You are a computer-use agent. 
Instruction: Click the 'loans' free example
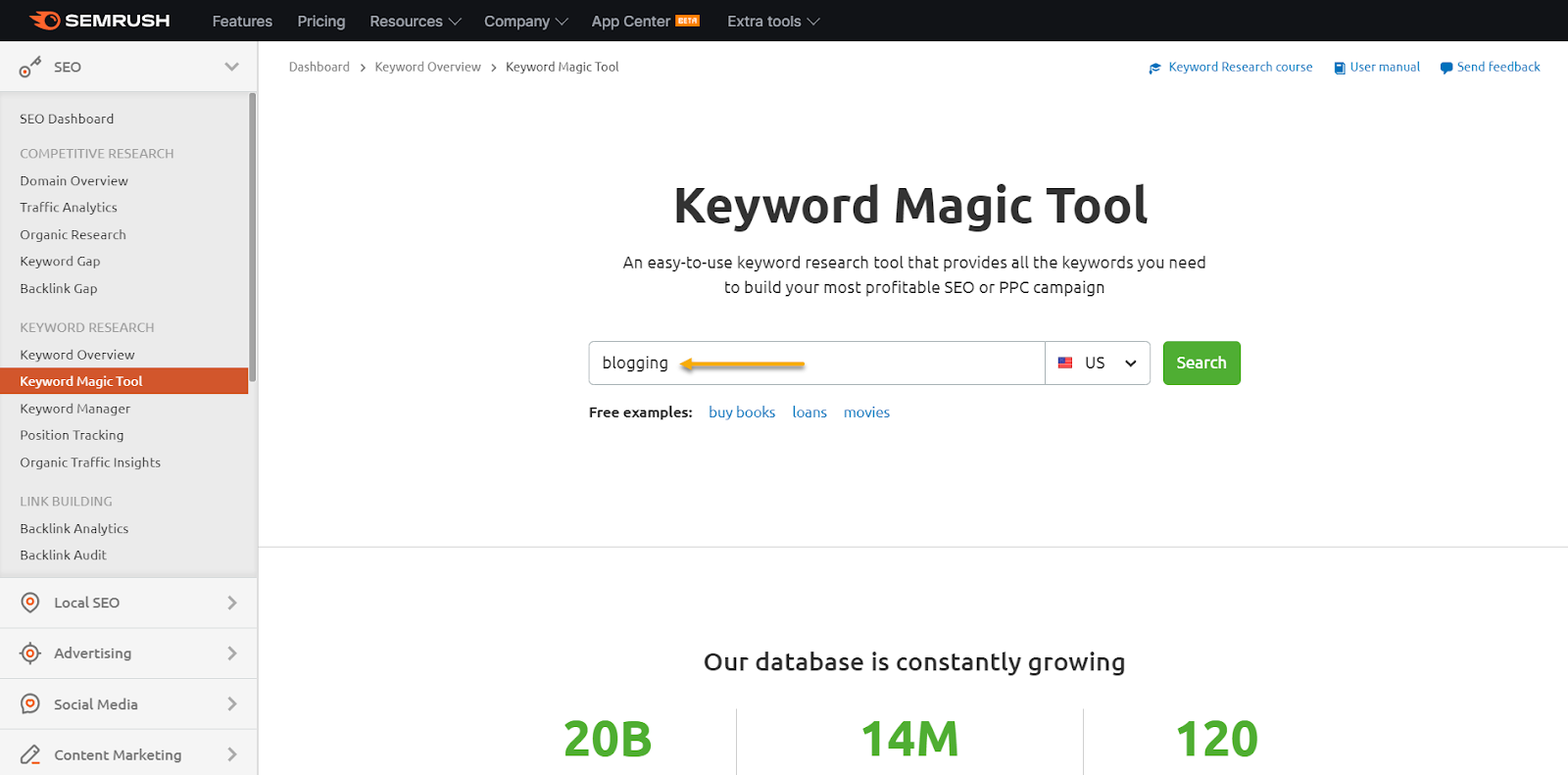(x=809, y=412)
